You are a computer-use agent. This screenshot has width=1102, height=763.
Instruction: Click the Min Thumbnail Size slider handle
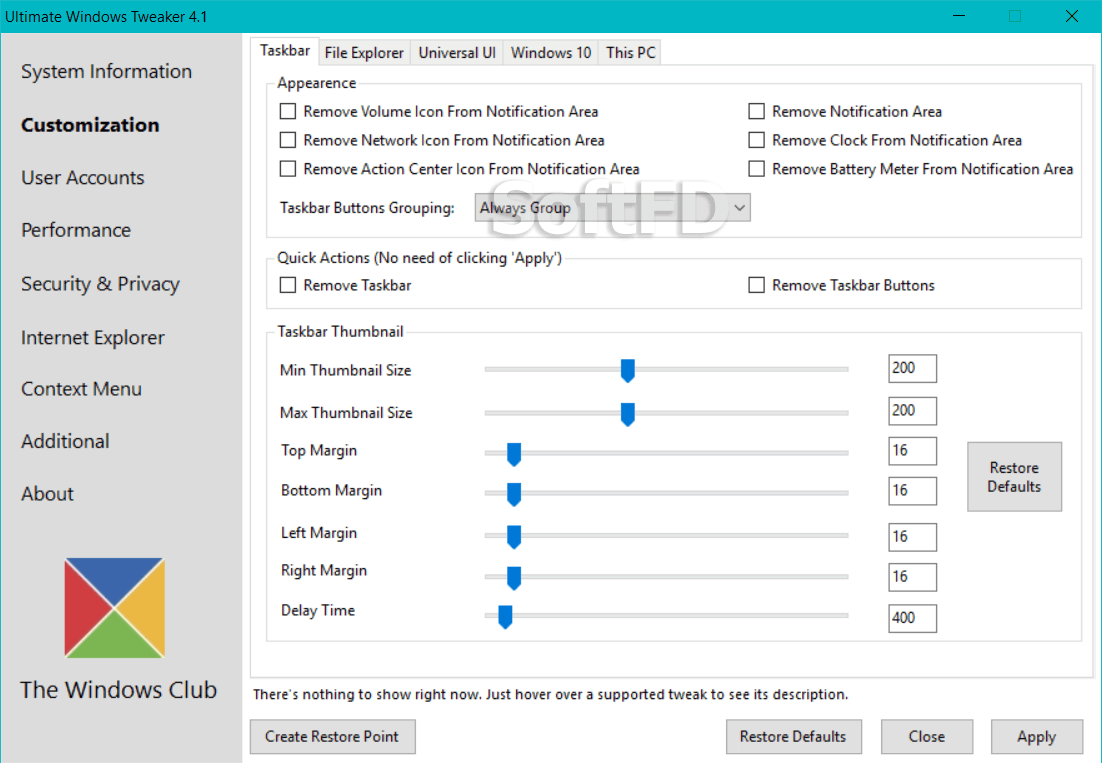(x=628, y=370)
